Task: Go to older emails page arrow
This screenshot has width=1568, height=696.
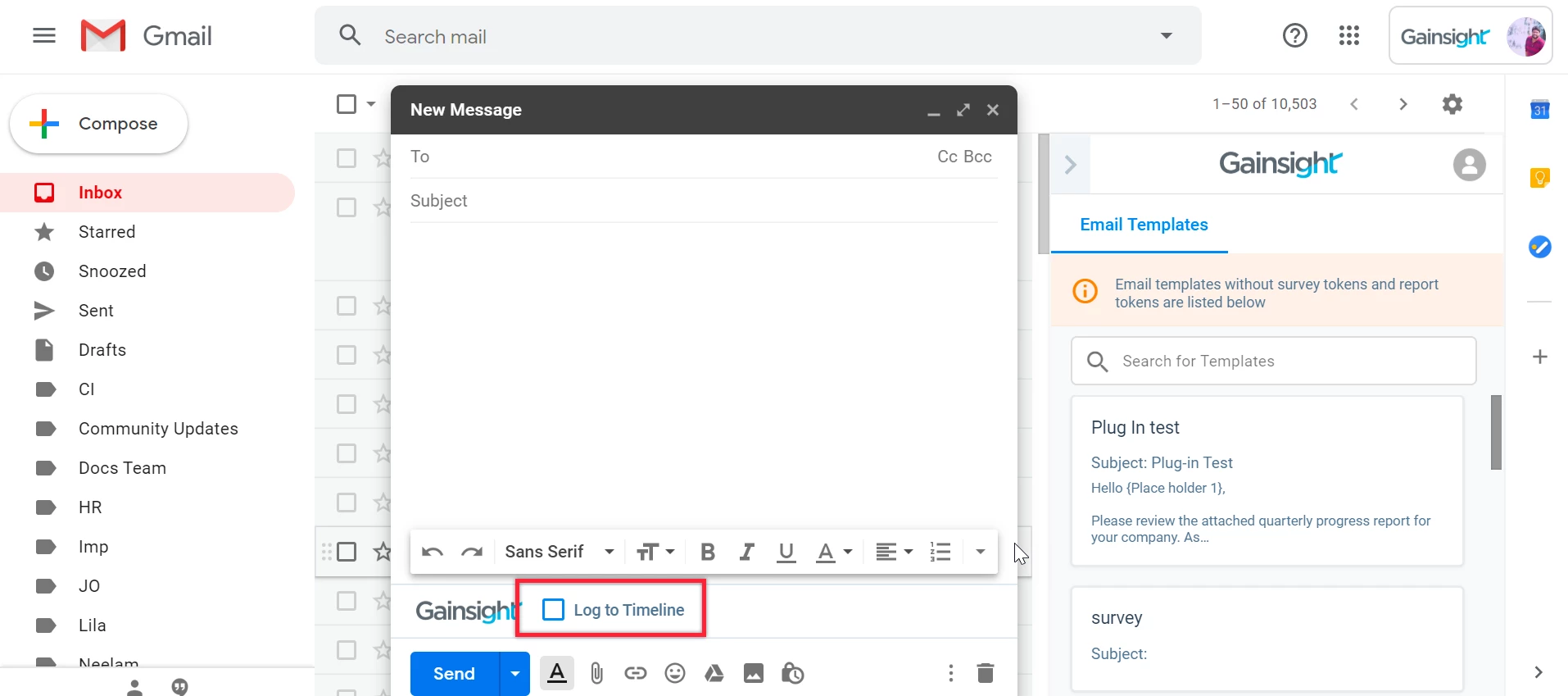Action: [1403, 104]
